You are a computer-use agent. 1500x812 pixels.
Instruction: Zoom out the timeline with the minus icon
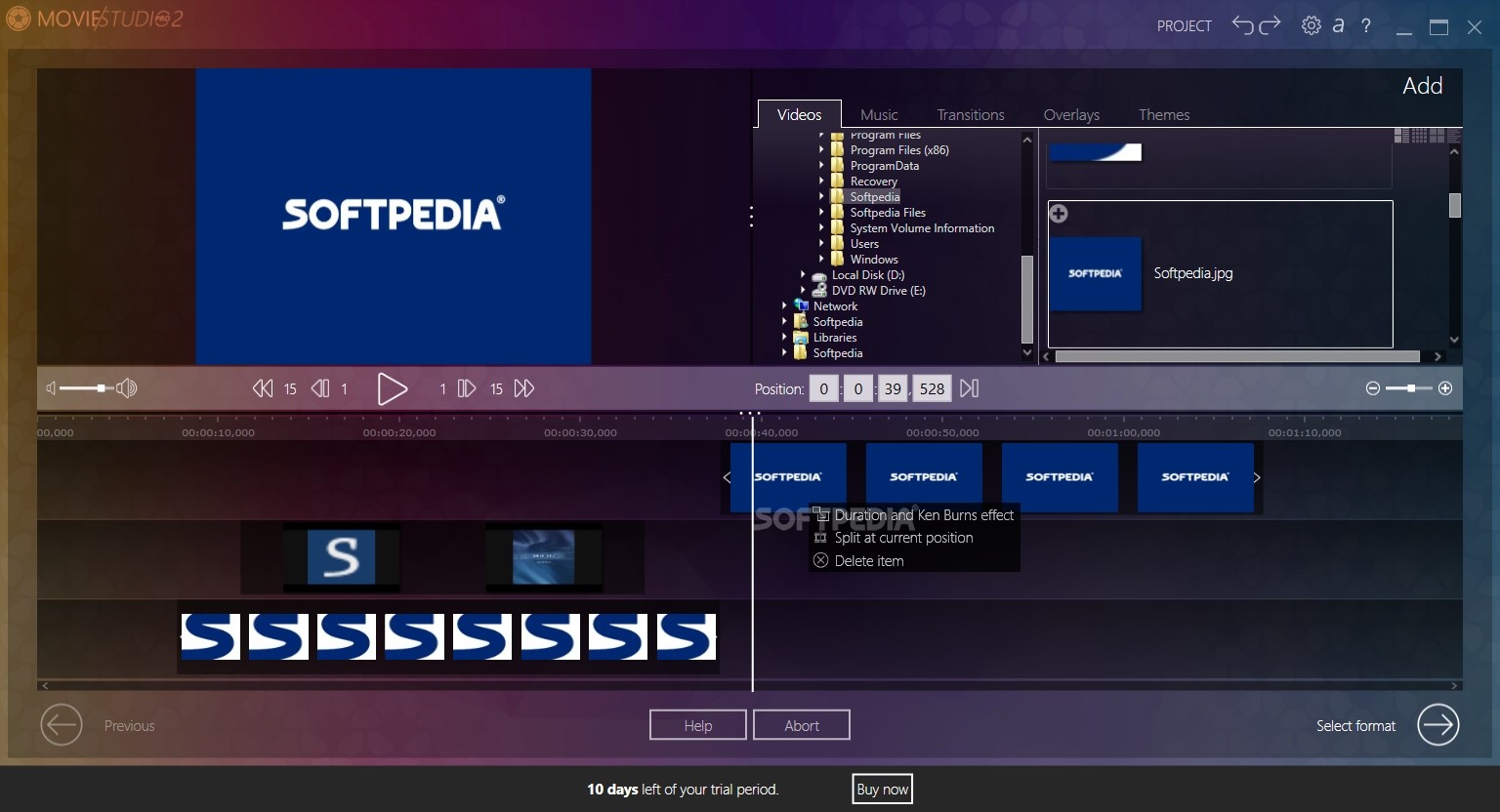1373,388
